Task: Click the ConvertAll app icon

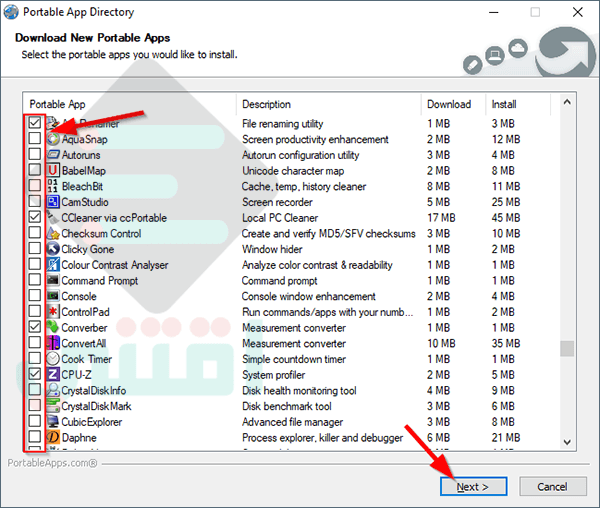Action: pyautogui.click(x=53, y=343)
